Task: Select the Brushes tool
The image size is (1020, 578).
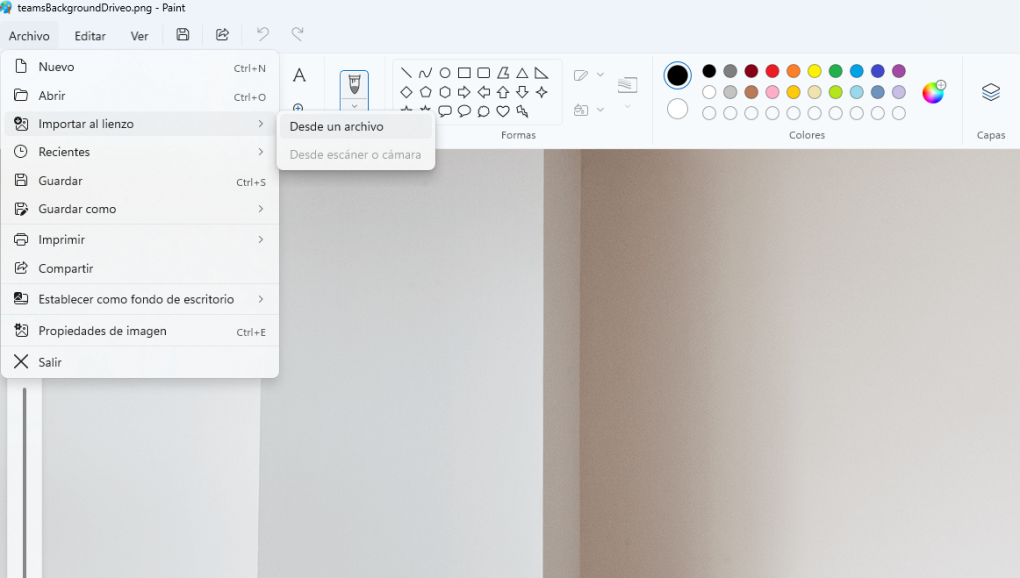Action: (354, 84)
